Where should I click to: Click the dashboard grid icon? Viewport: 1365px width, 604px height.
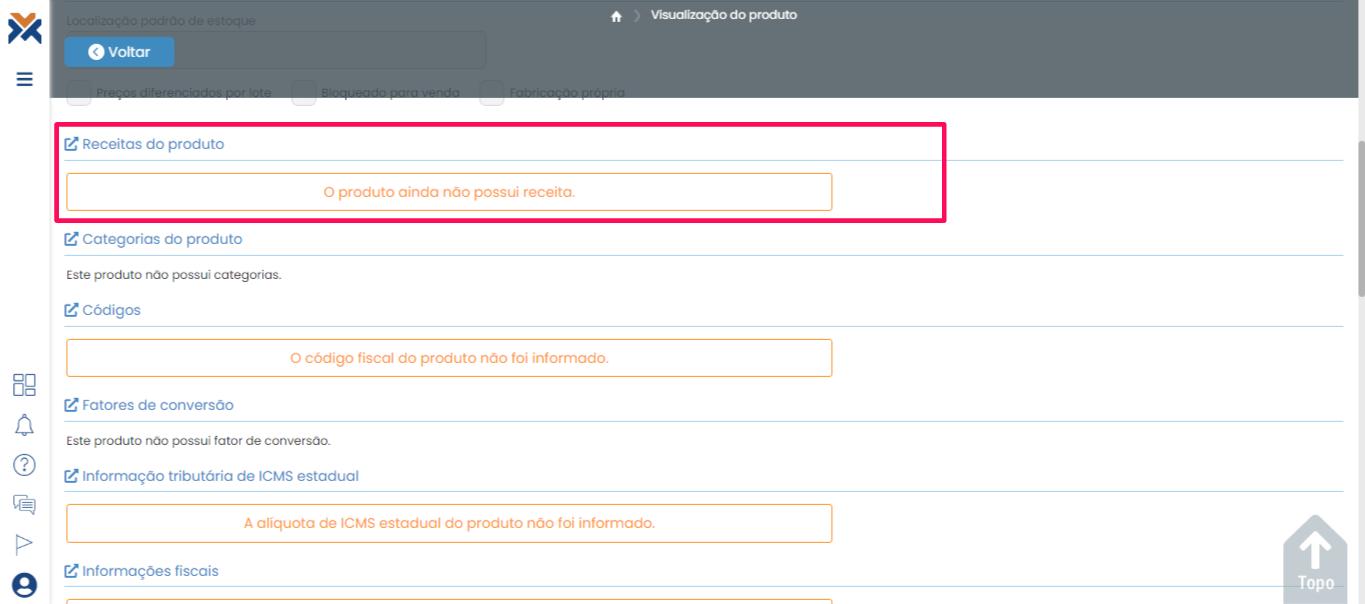(x=24, y=385)
